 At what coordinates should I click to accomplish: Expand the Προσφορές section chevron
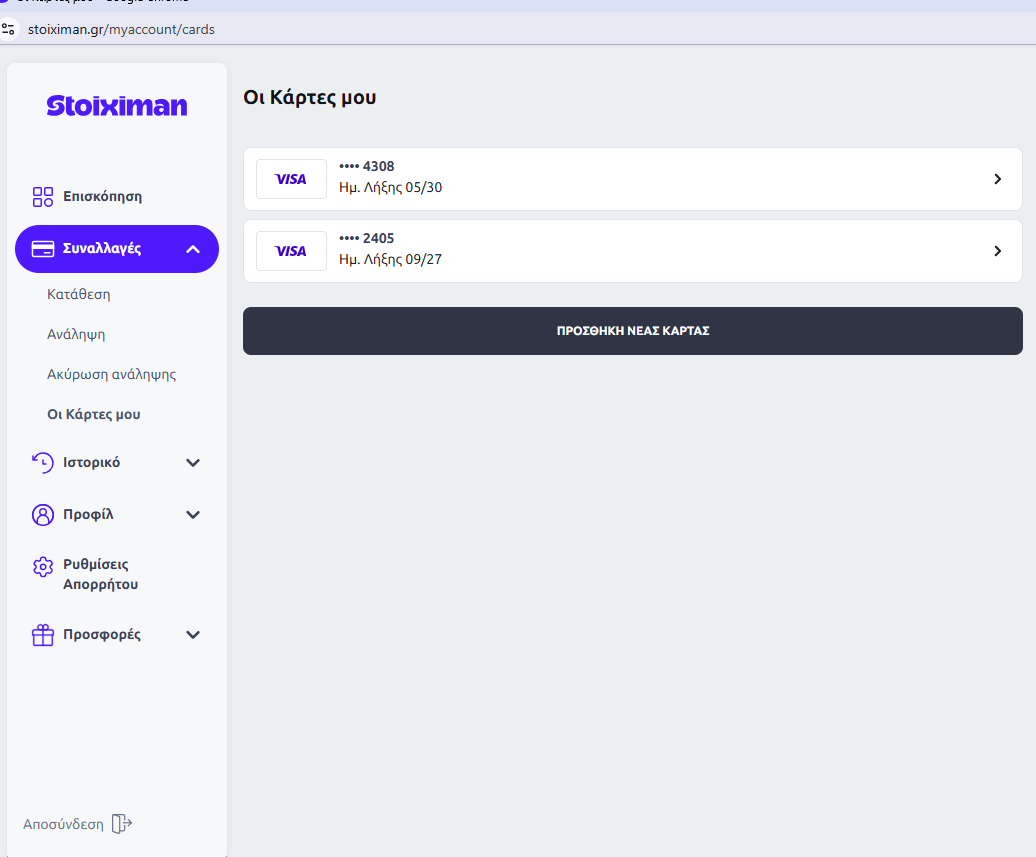point(193,635)
